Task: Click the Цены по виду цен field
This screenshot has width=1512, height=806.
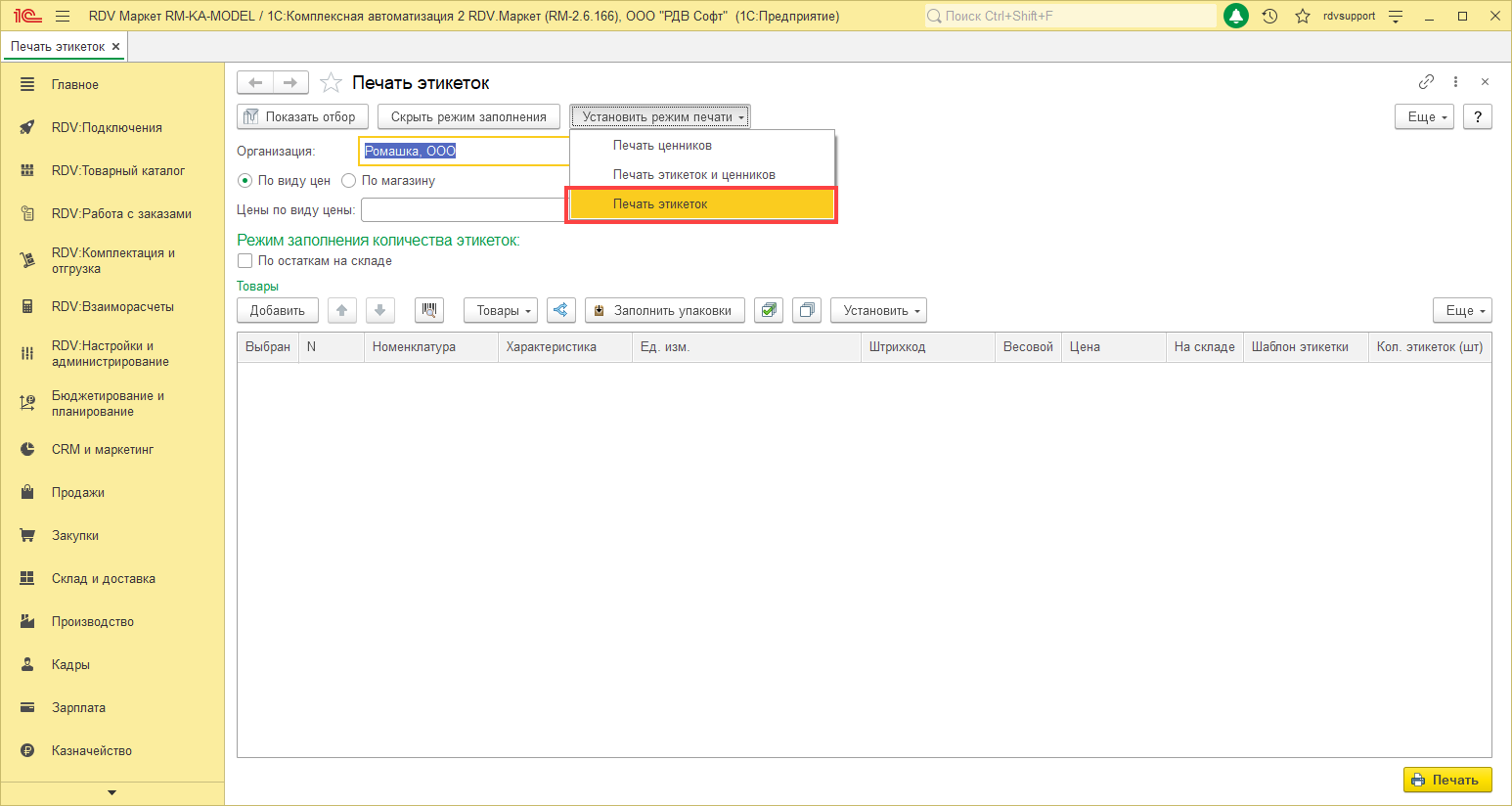Action: coord(464,209)
